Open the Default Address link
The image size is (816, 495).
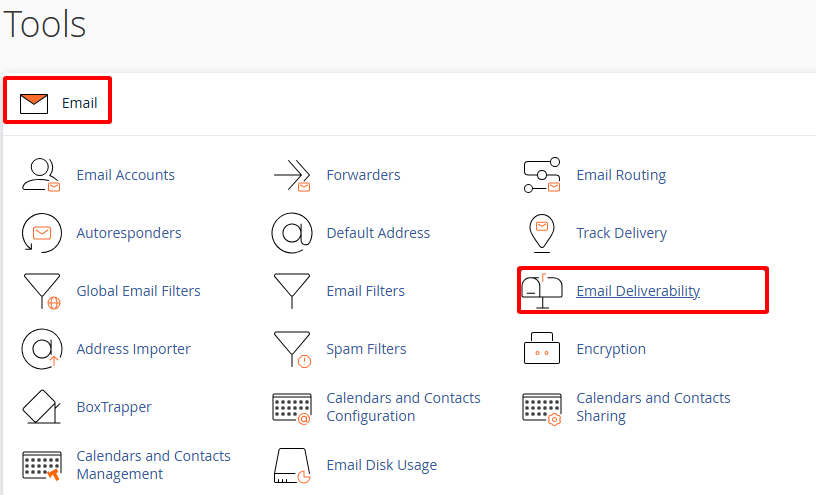tap(378, 233)
